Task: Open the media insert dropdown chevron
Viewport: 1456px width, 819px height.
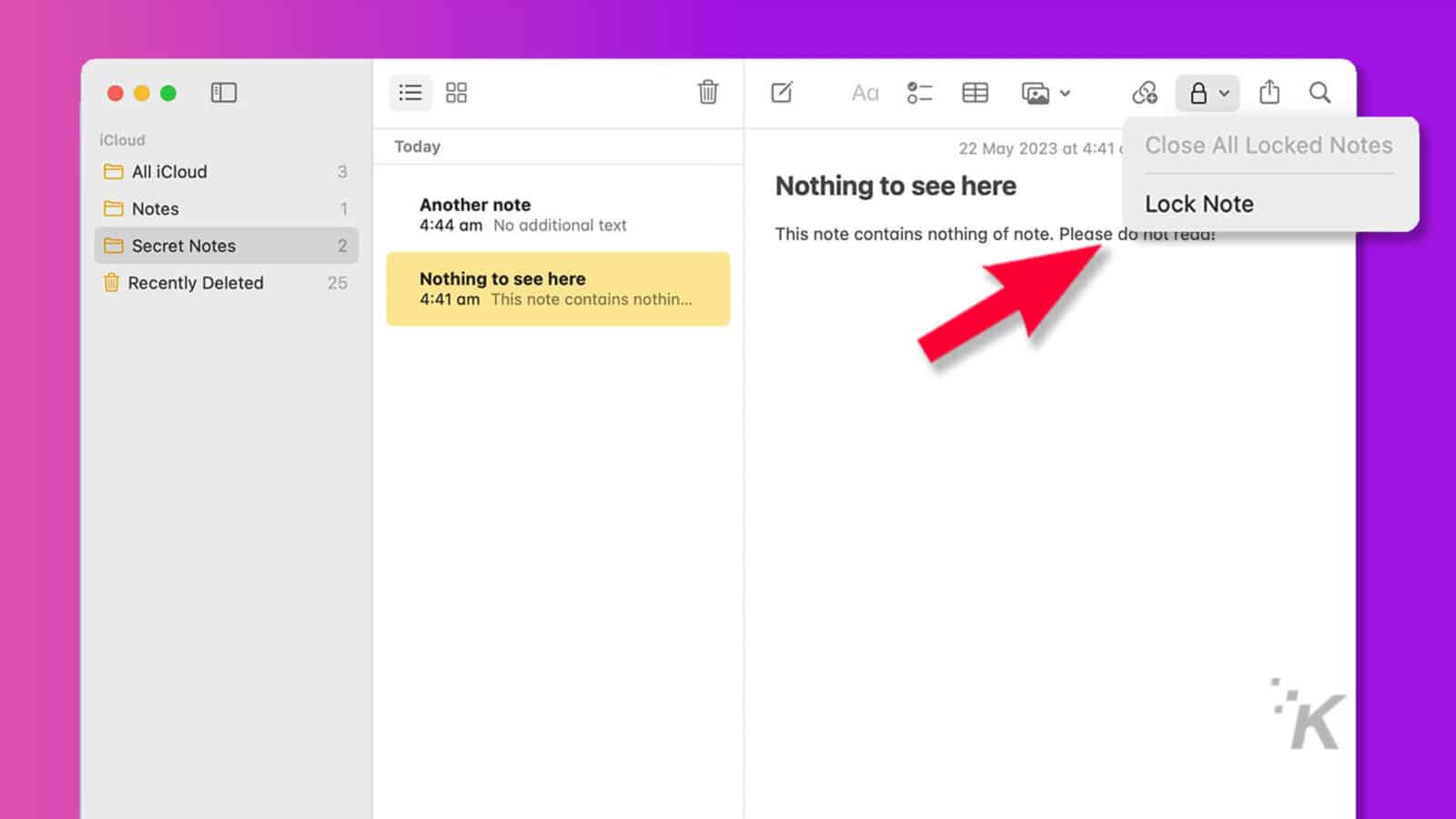Action: point(1065,93)
